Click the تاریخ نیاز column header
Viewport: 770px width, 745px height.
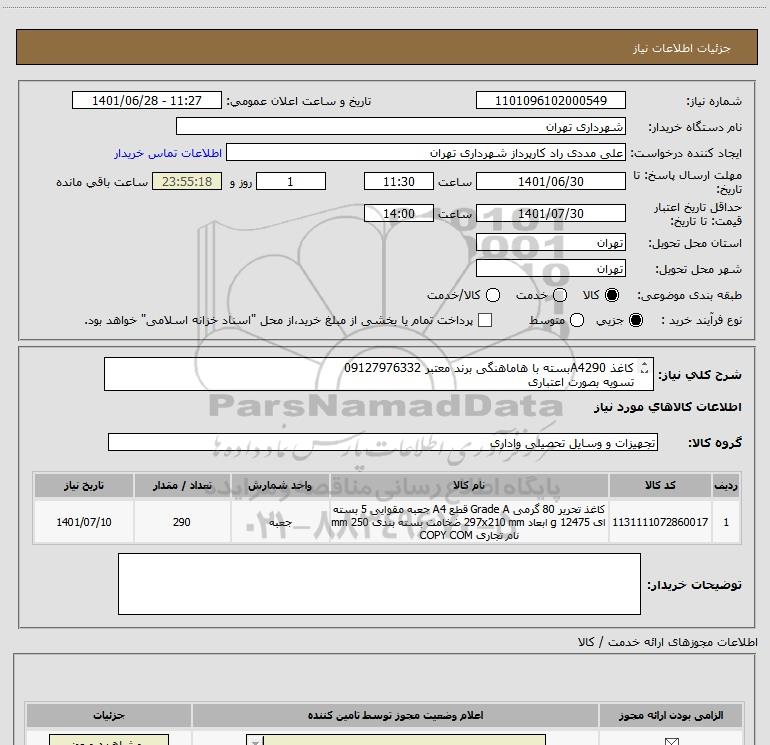pyautogui.click(x=84, y=485)
